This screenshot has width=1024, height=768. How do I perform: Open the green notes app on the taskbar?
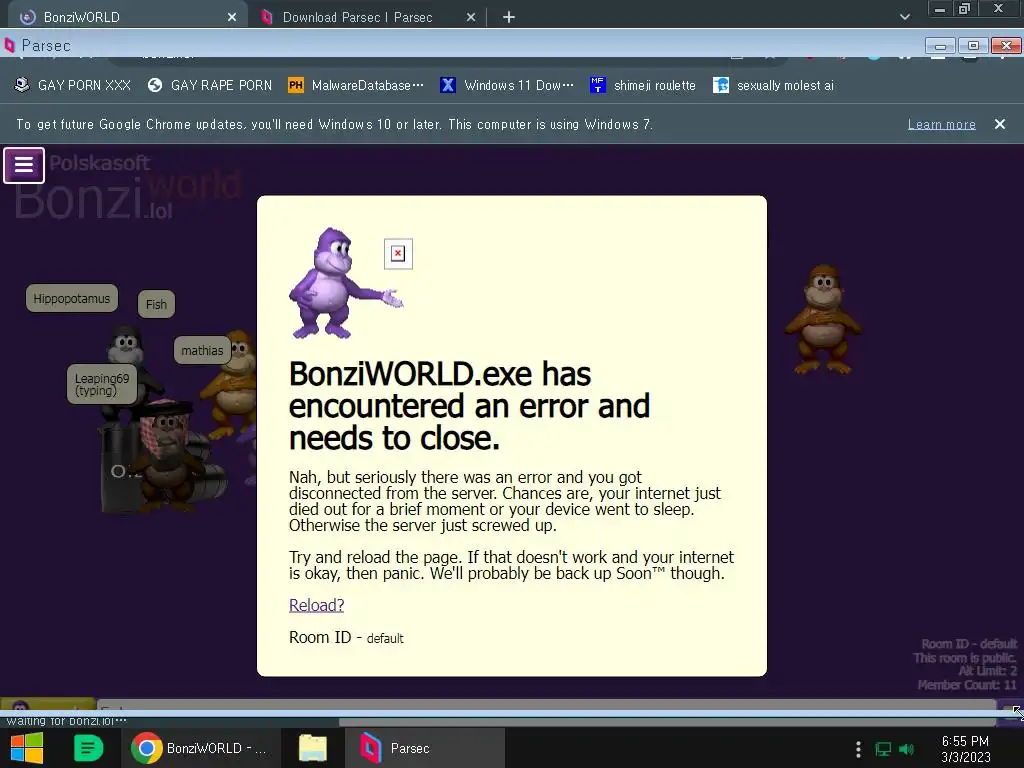(x=88, y=748)
